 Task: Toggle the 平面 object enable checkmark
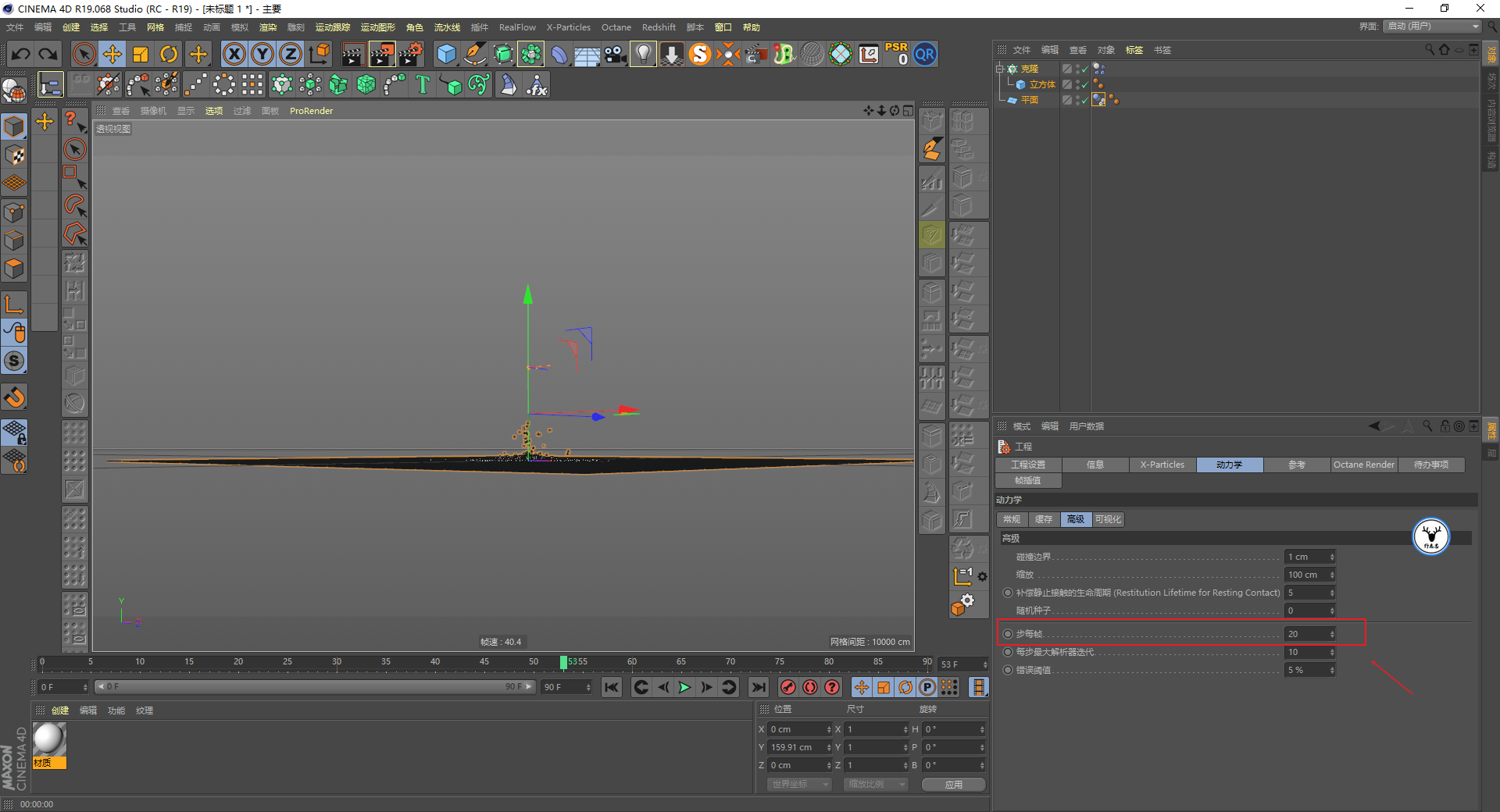point(1084,100)
